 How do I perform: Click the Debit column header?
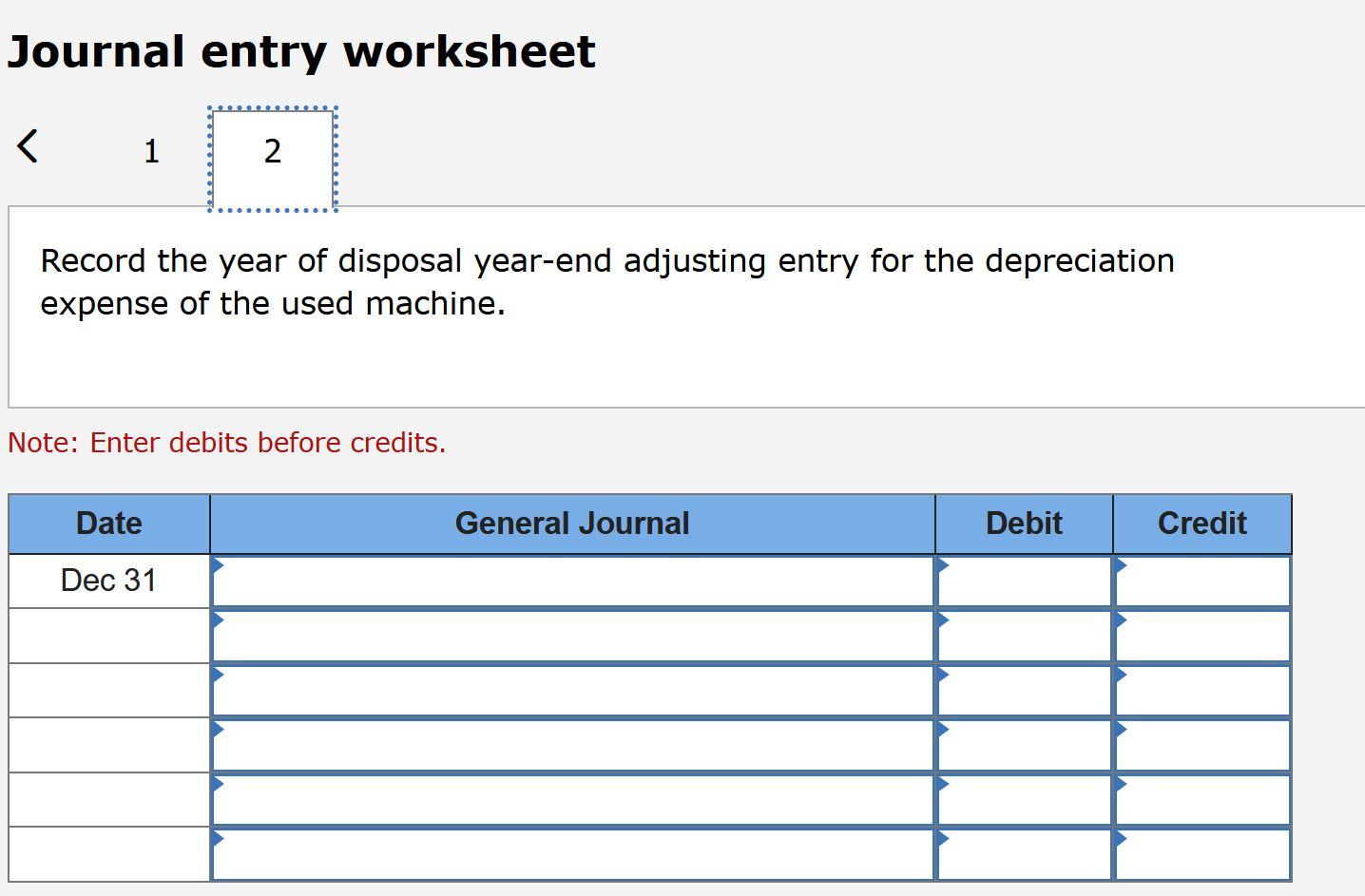pos(1024,524)
